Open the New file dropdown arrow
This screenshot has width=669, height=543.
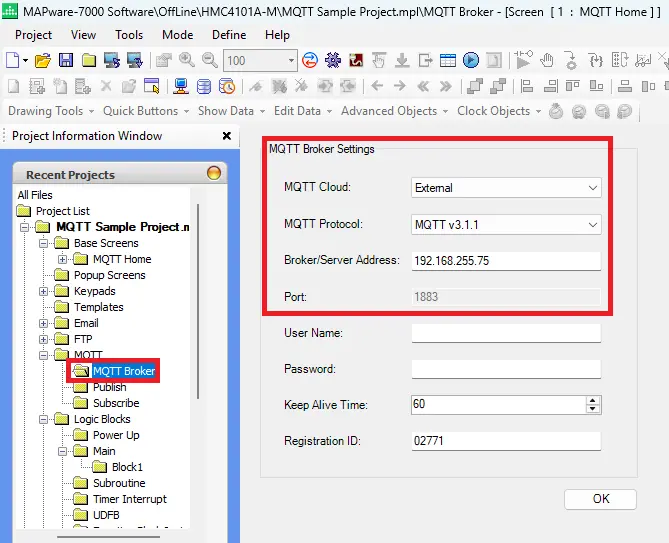click(26, 61)
